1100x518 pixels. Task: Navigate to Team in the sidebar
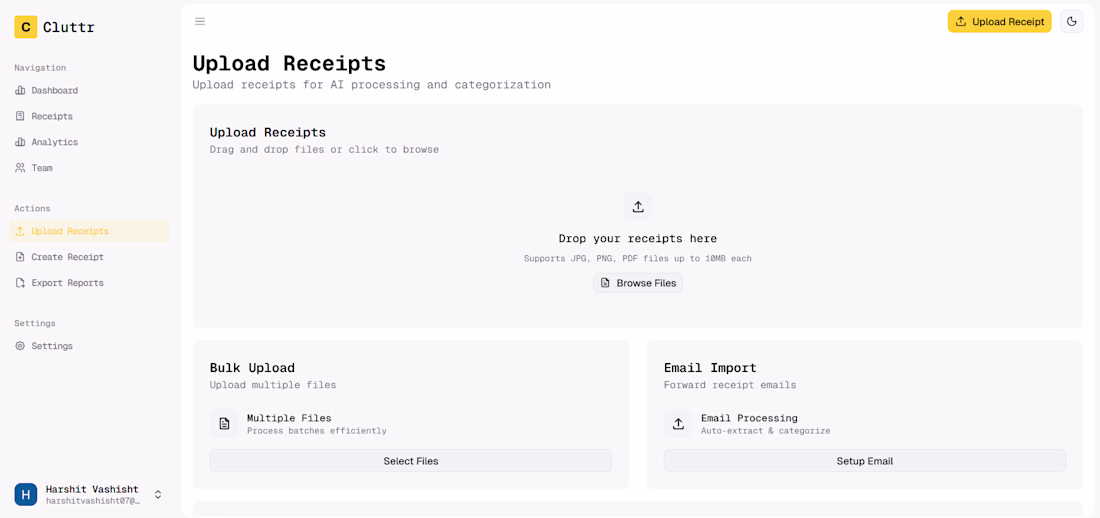tap(41, 168)
